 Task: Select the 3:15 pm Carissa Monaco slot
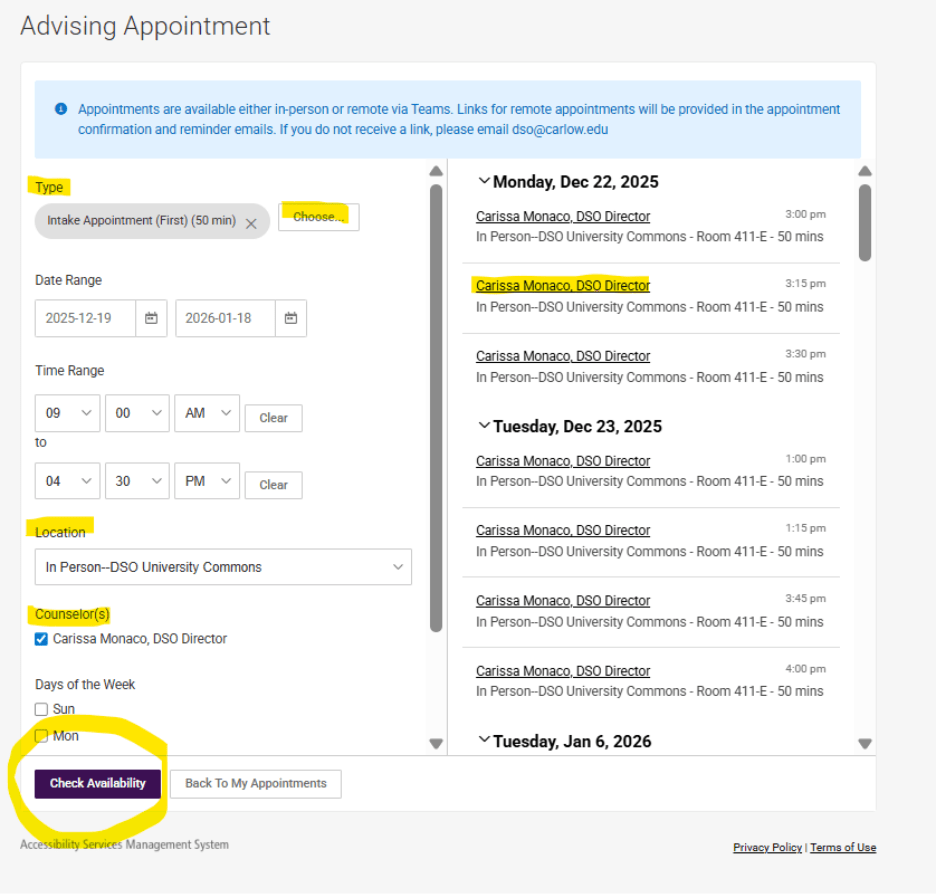[x=562, y=286]
